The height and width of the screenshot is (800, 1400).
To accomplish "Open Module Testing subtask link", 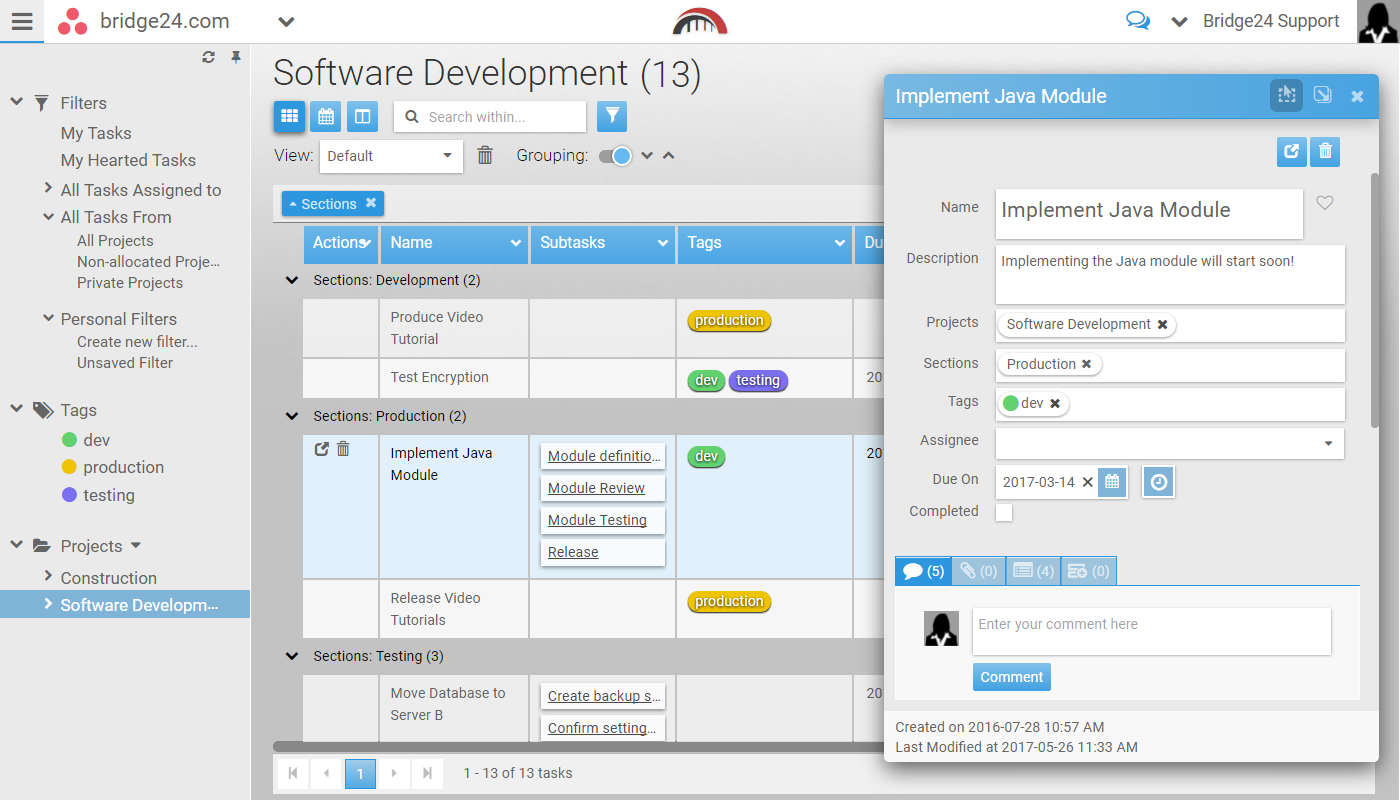I will click(598, 520).
